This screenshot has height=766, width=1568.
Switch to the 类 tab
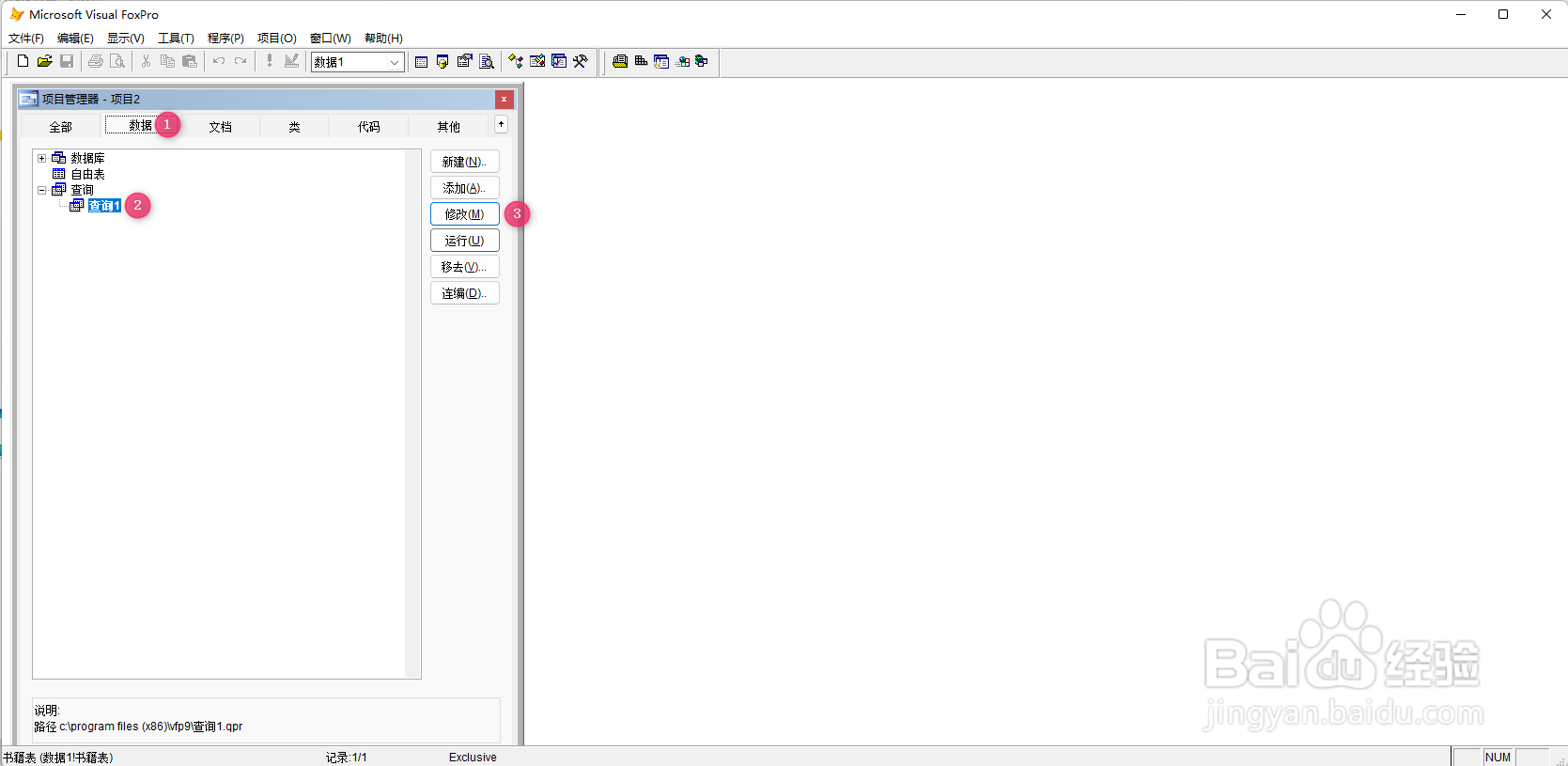tap(294, 127)
